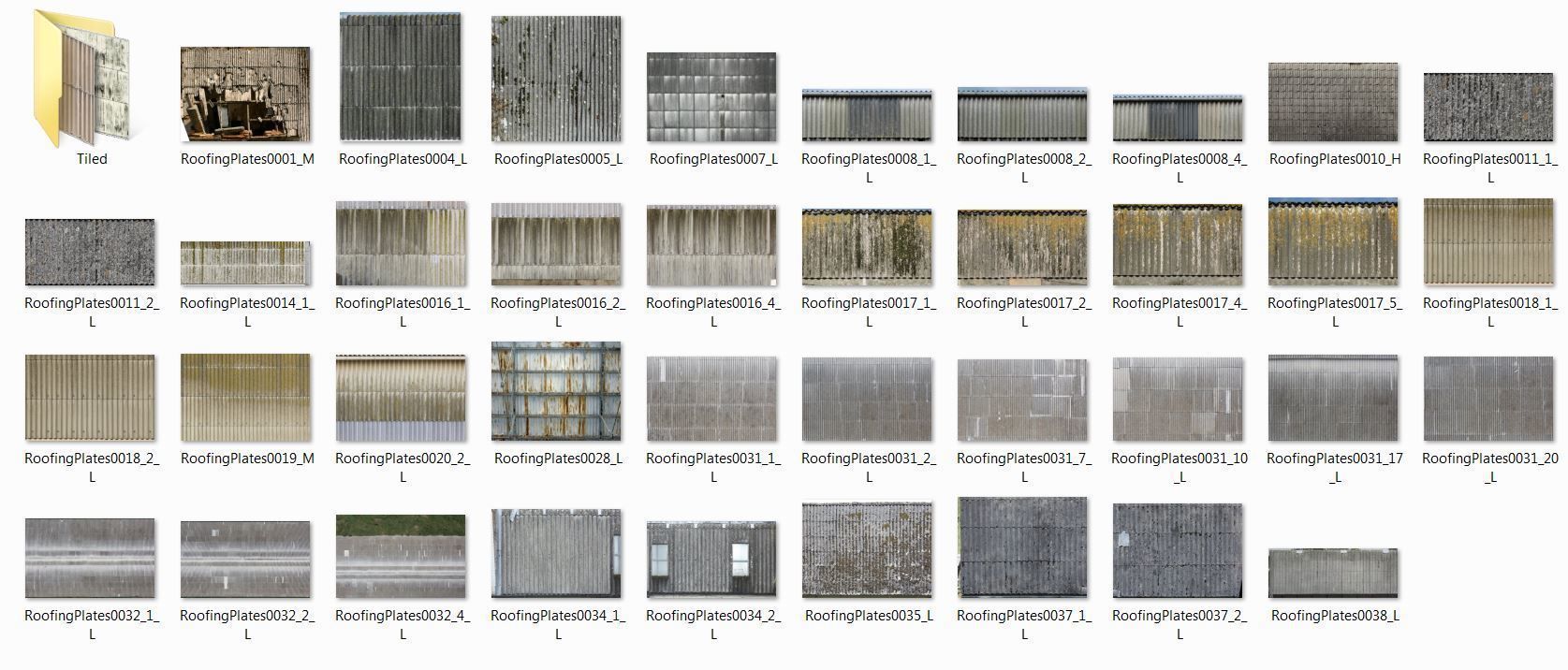Image resolution: width=1568 pixels, height=670 pixels.
Task: Click the RoofingPlates0014_1_L image
Action: [x=245, y=264]
